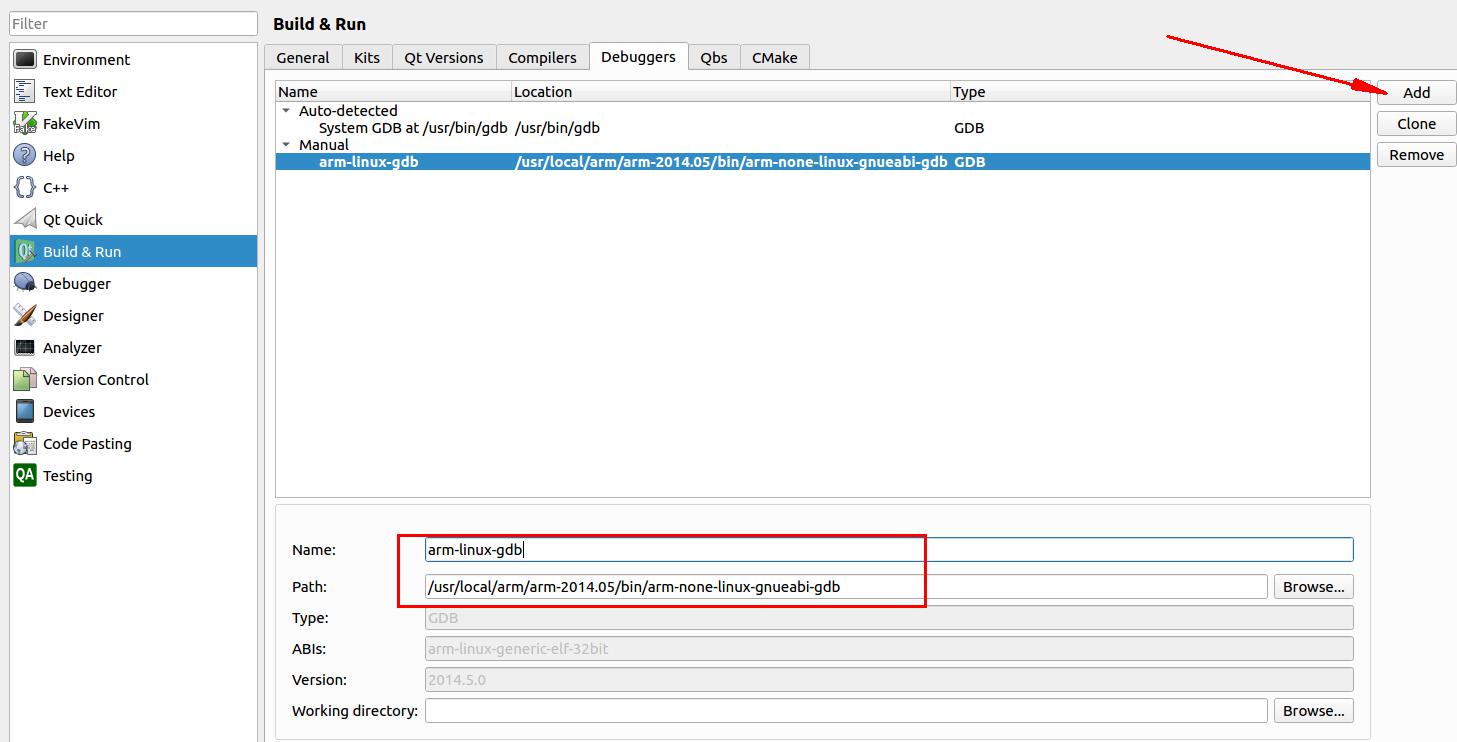Open Debugger settings bug icon
This screenshot has height=742, width=1457.
(x=25, y=284)
